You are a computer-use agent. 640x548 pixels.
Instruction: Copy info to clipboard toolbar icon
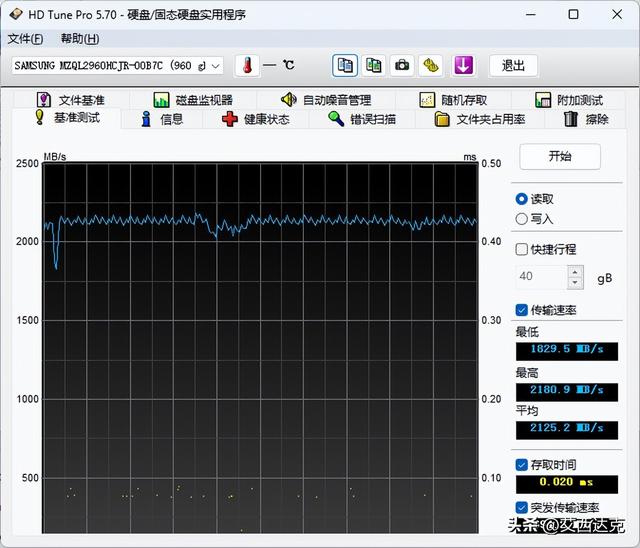[x=345, y=65]
